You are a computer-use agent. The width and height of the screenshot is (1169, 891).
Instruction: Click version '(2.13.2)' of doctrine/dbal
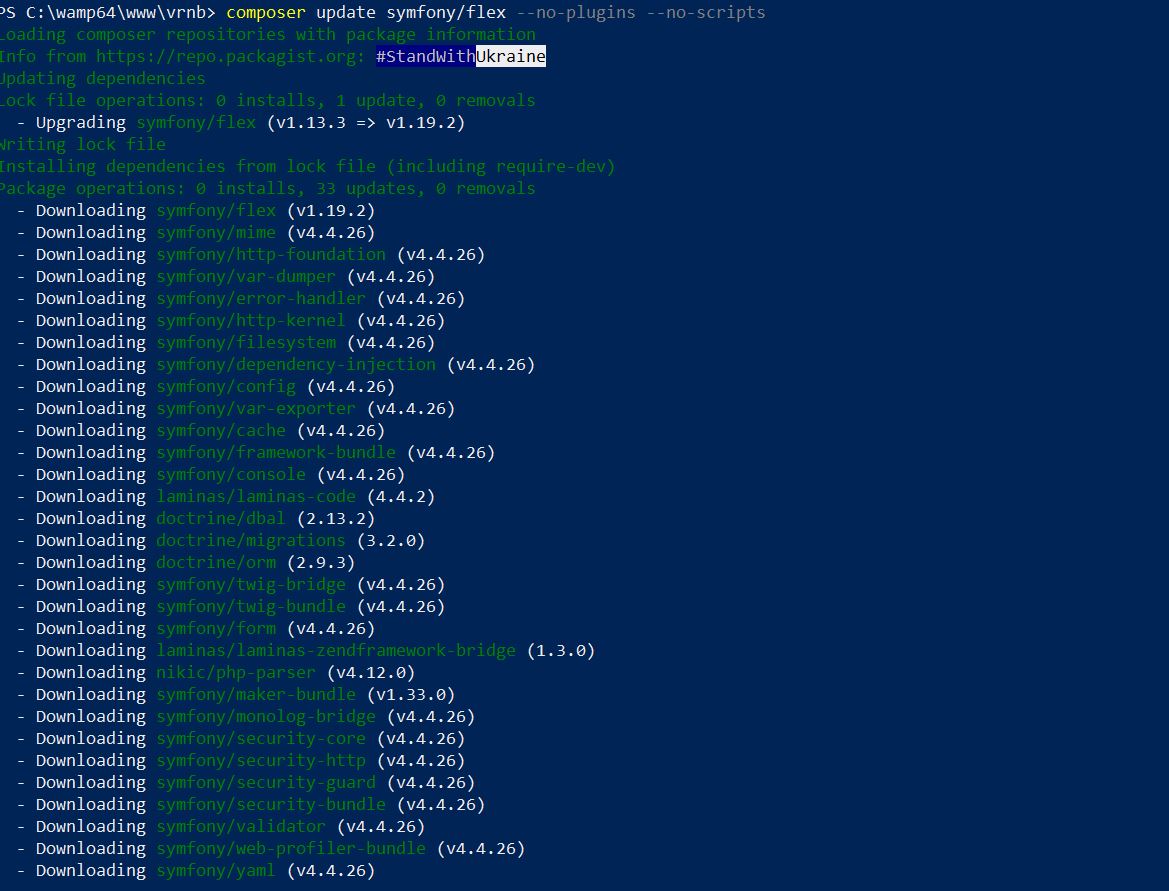(x=336, y=518)
